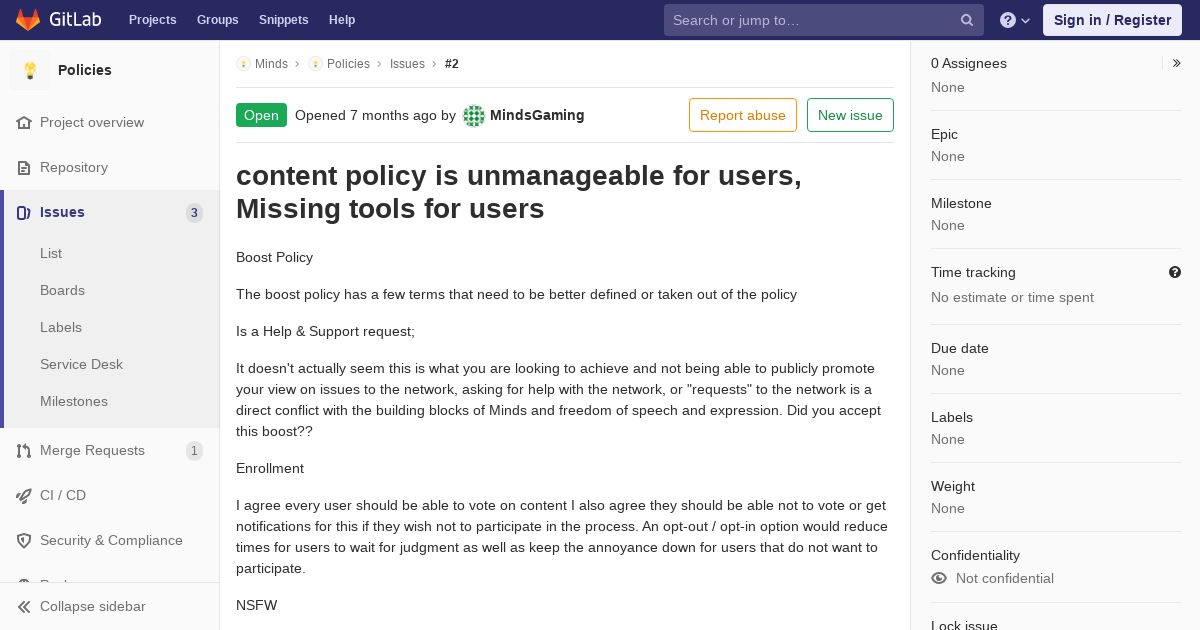Viewport: 1200px width, 630px height.
Task: Open the CI / CD rocket section
Action: point(63,495)
